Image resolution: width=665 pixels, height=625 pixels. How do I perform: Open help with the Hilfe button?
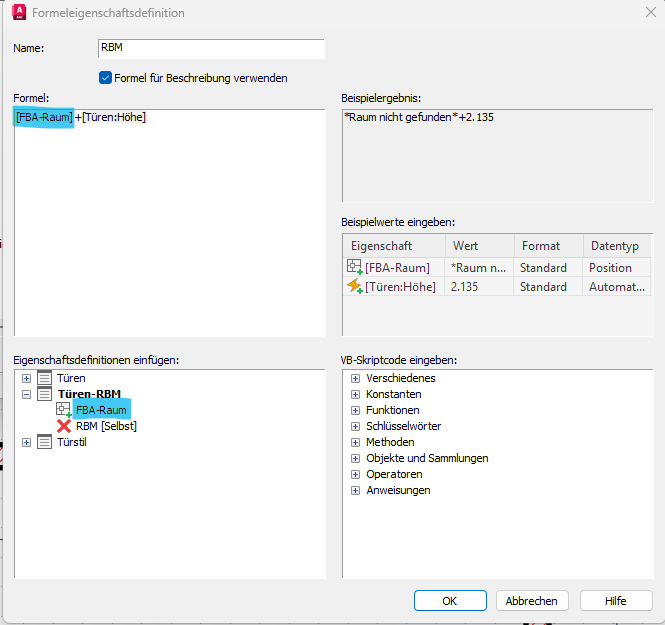[615, 601]
